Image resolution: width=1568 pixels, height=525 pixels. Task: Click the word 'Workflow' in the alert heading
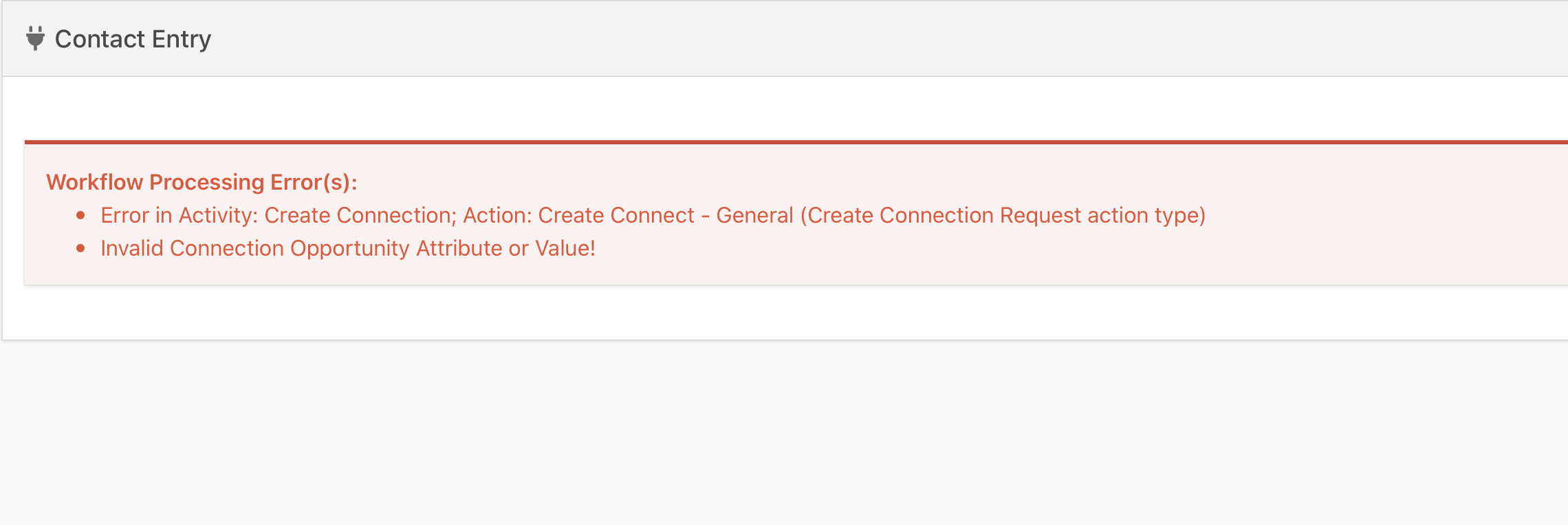tap(95, 182)
